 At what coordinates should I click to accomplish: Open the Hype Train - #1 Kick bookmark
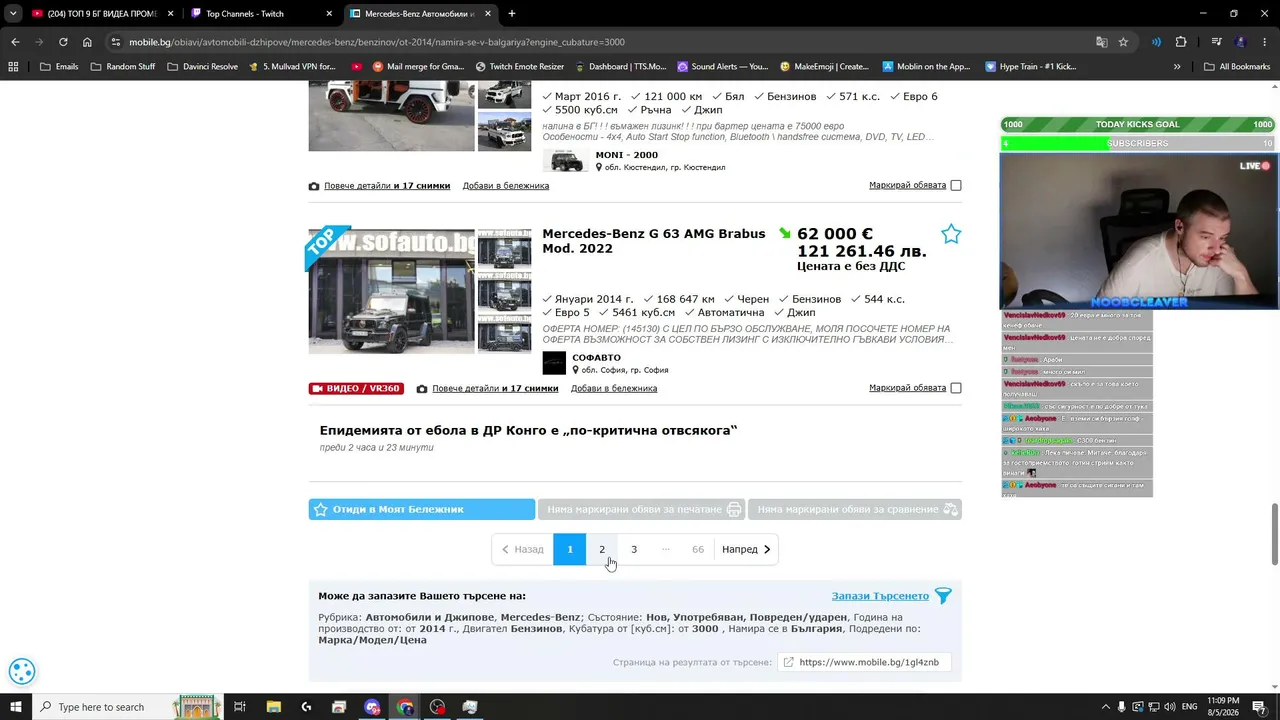click(1030, 67)
